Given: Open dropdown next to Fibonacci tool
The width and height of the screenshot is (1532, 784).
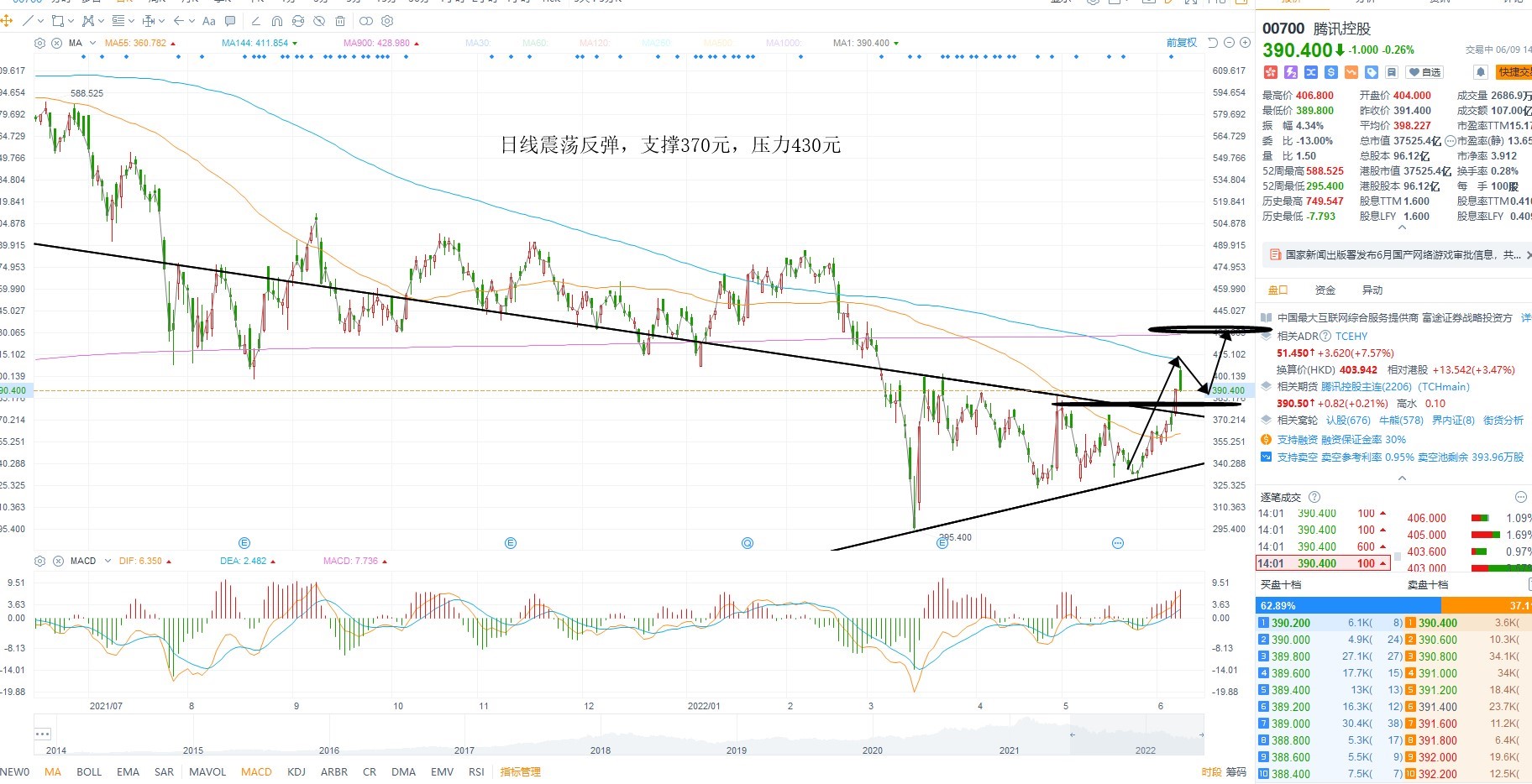Looking at the screenshot, I should (x=131, y=21).
